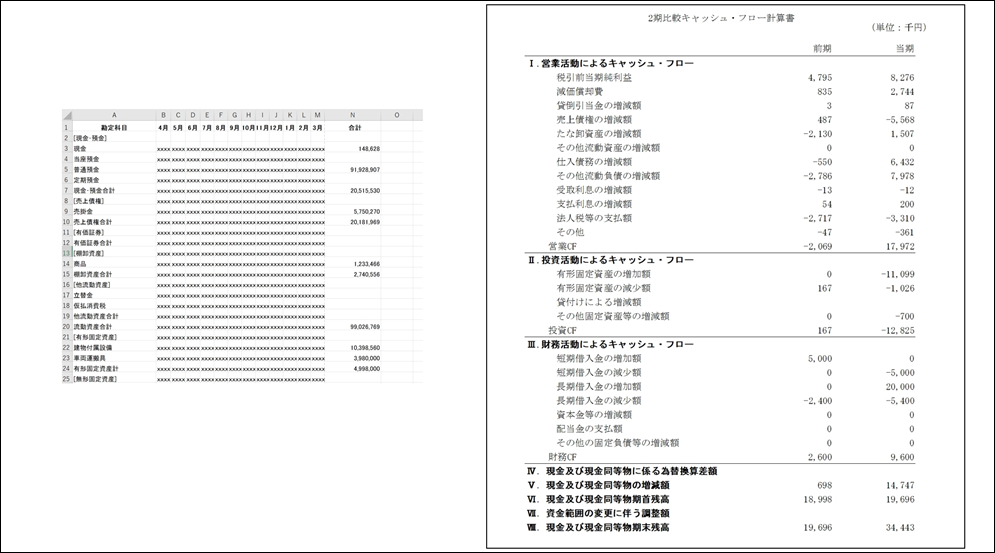The height and width of the screenshot is (553, 995).
Task: Click the total value 91,928,907
Action: [x=365, y=170]
